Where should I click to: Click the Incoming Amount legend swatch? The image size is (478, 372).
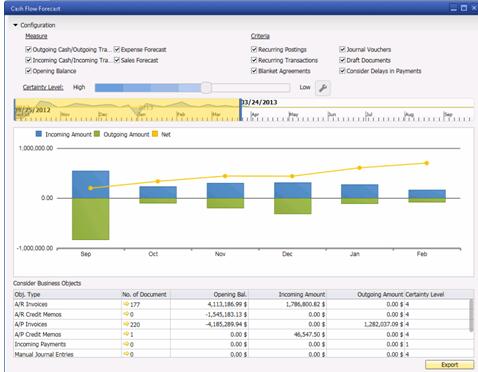pyautogui.click(x=39, y=134)
